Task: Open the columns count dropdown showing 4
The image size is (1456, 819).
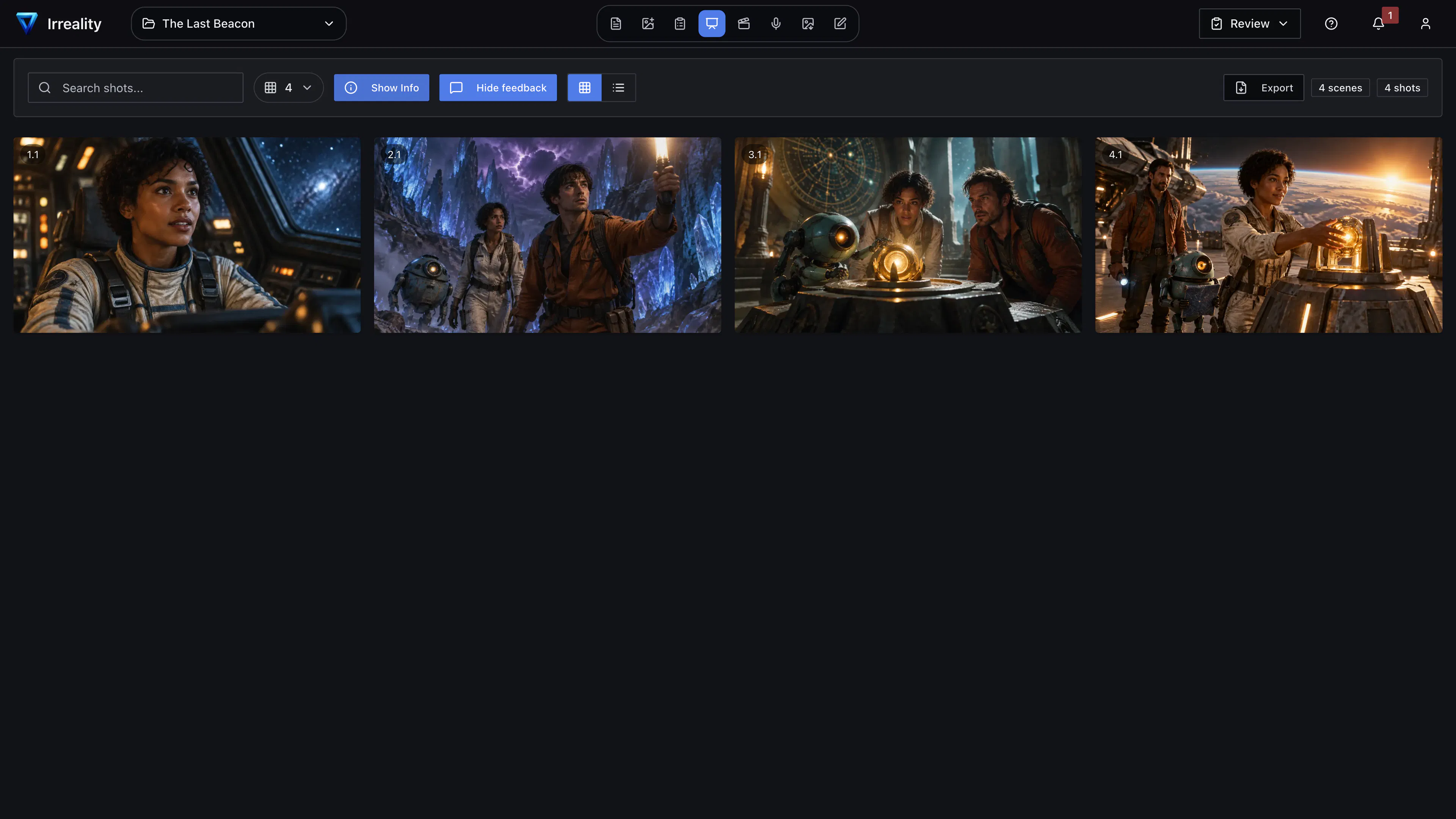Action: click(288, 88)
